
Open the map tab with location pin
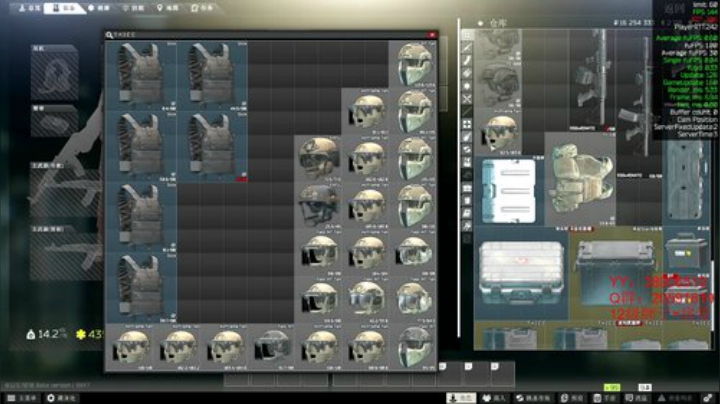(168, 8)
